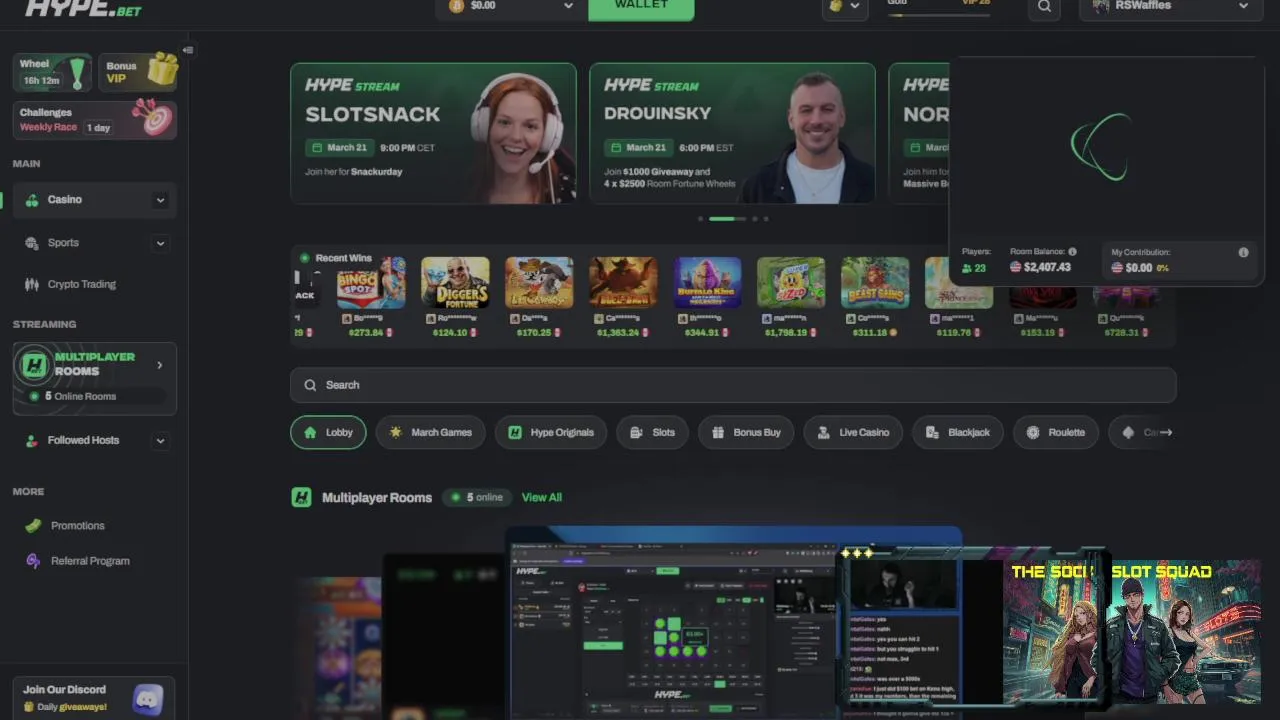Viewport: 1280px width, 720px height.
Task: Open the Wheel bonus timer tile
Action: pyautogui.click(x=53, y=72)
